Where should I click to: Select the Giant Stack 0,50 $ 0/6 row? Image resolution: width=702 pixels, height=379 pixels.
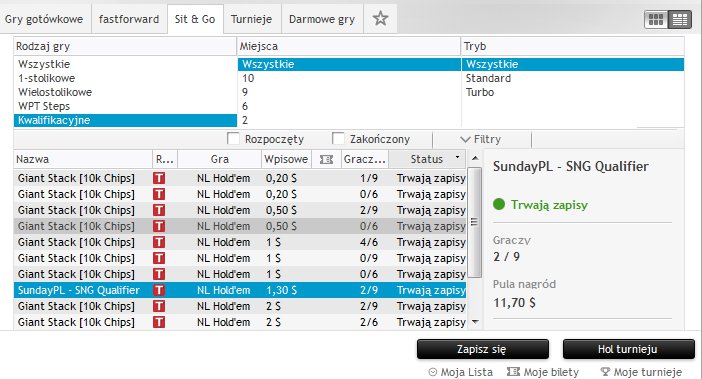pyautogui.click(x=240, y=226)
